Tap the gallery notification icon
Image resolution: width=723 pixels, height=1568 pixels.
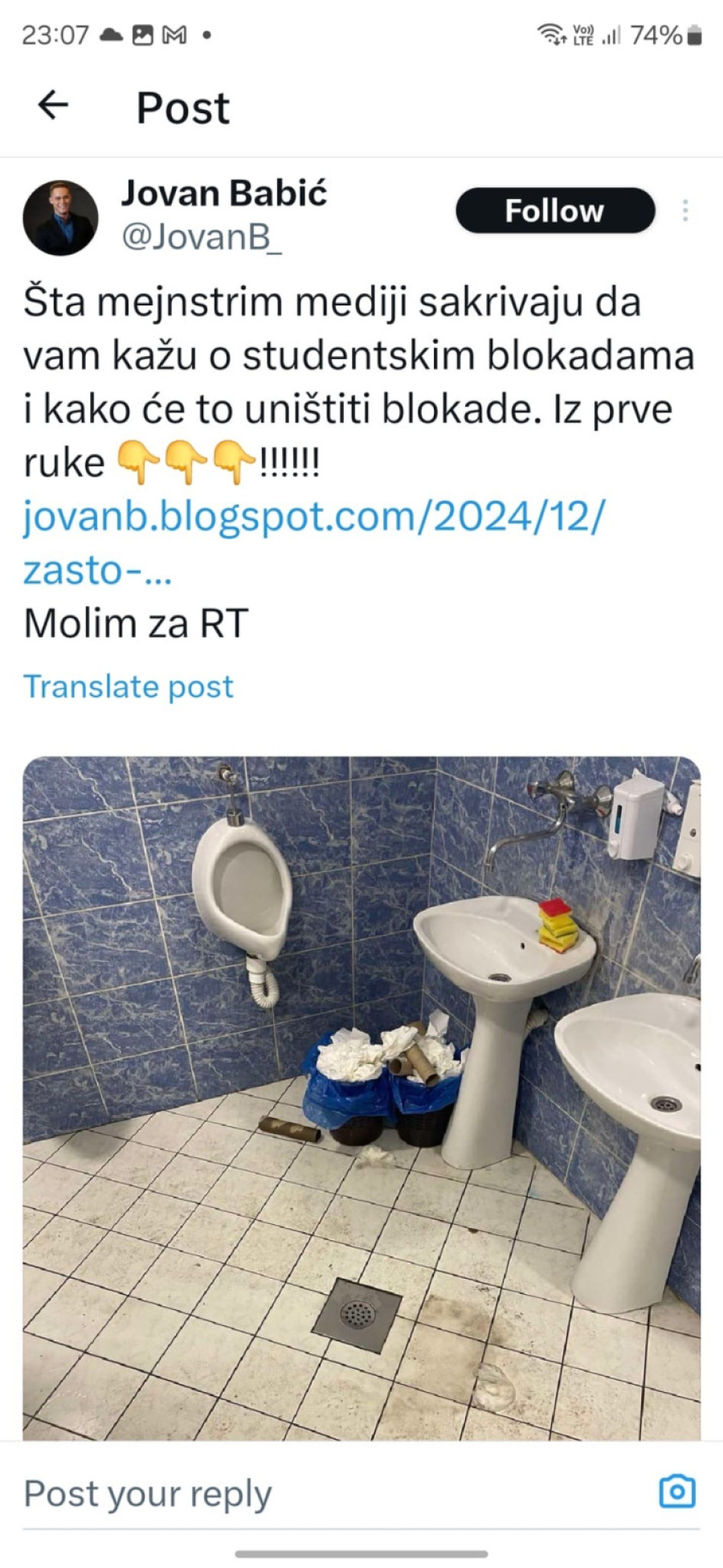(x=142, y=35)
